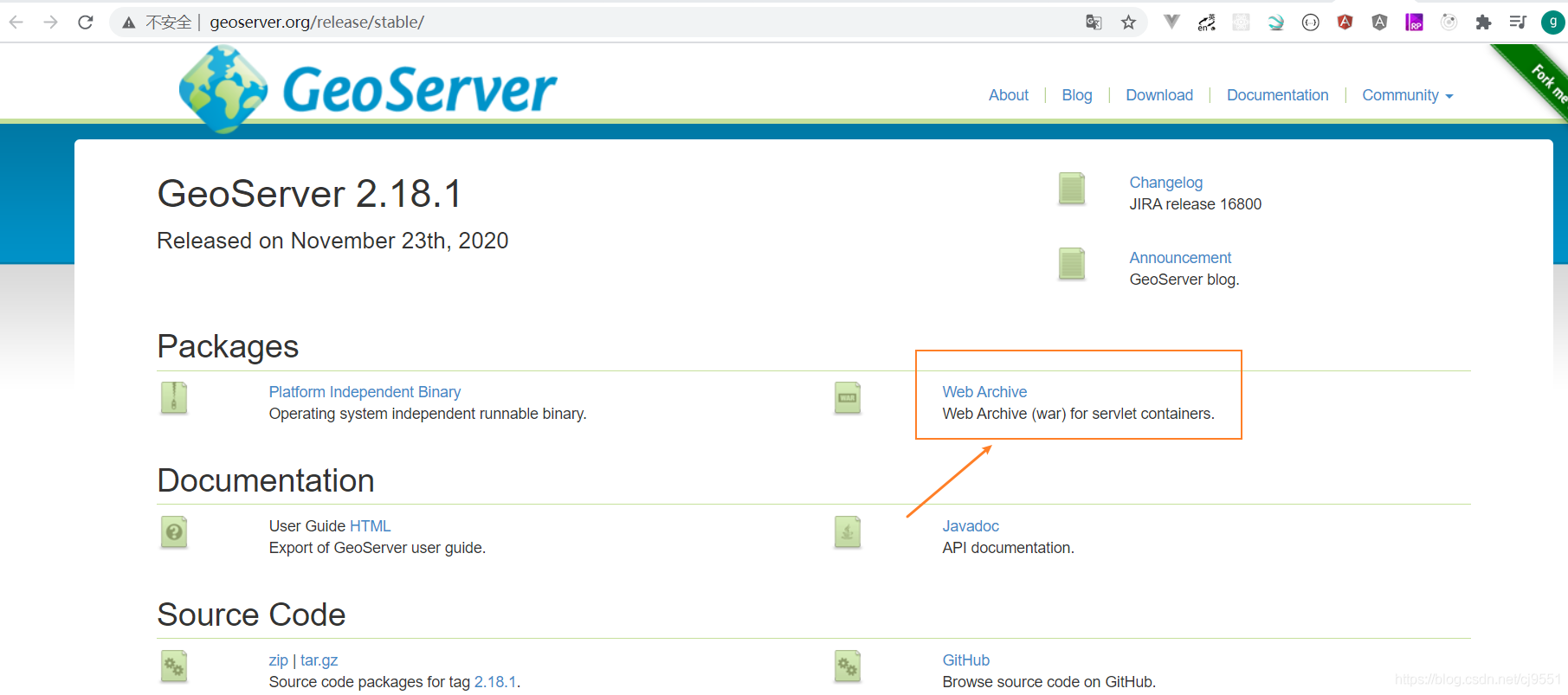Click 'Operating system independent runnable binary.' text
The width and height of the screenshot is (1568, 695).
click(428, 414)
